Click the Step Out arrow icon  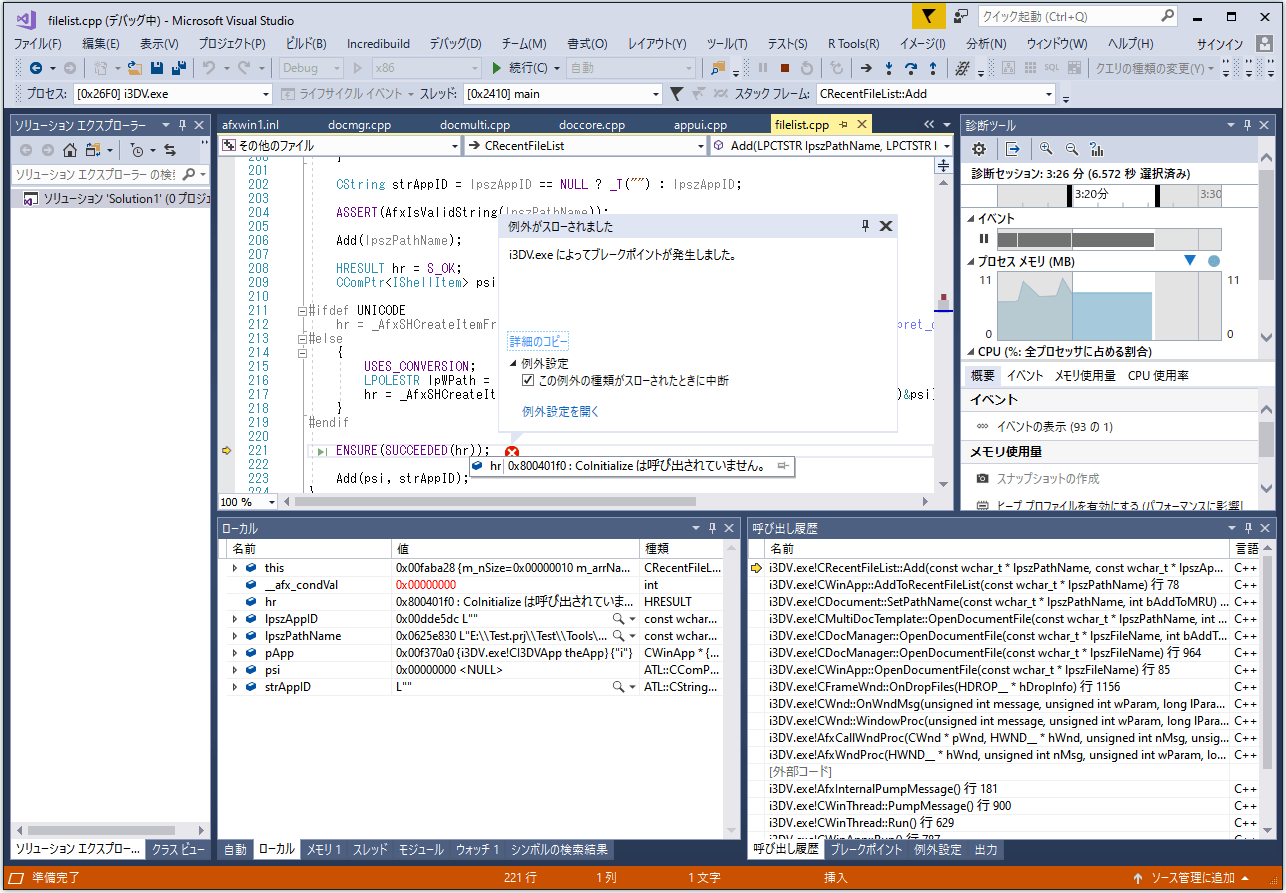click(x=933, y=68)
